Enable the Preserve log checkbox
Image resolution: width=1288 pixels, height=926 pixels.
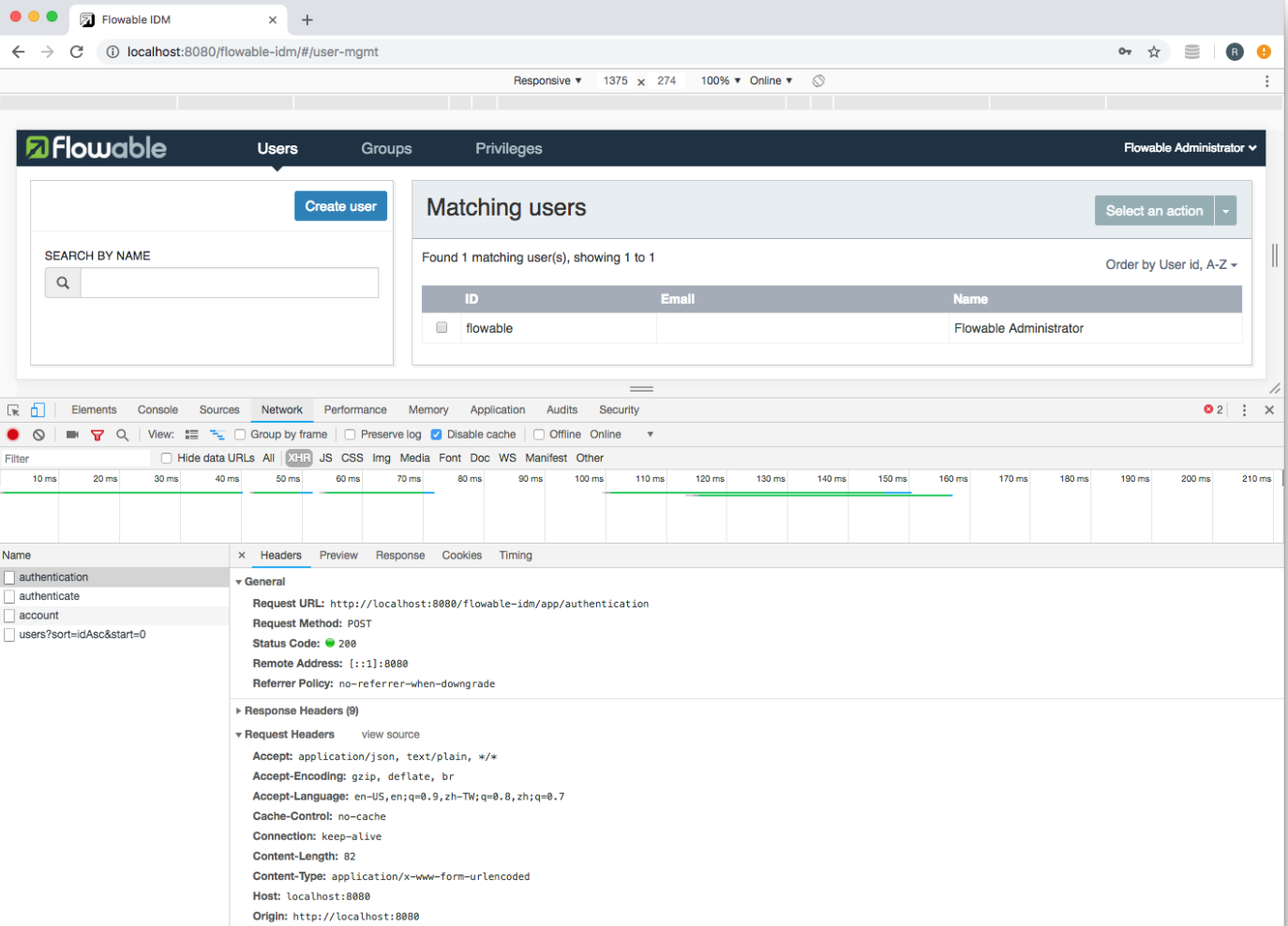(351, 434)
